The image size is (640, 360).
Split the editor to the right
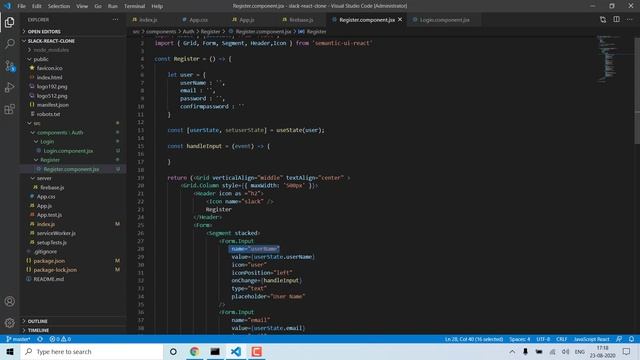pos(616,20)
